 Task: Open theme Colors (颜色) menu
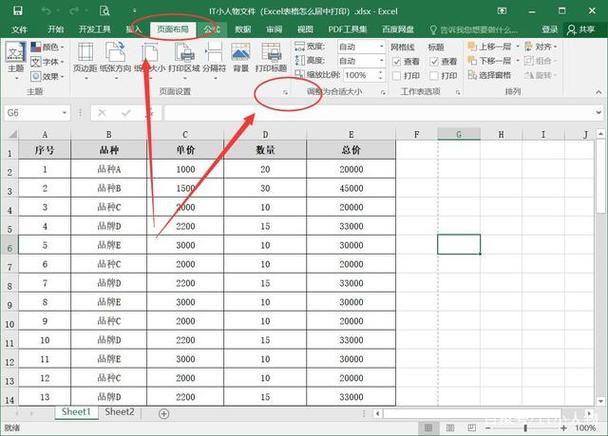tap(47, 47)
